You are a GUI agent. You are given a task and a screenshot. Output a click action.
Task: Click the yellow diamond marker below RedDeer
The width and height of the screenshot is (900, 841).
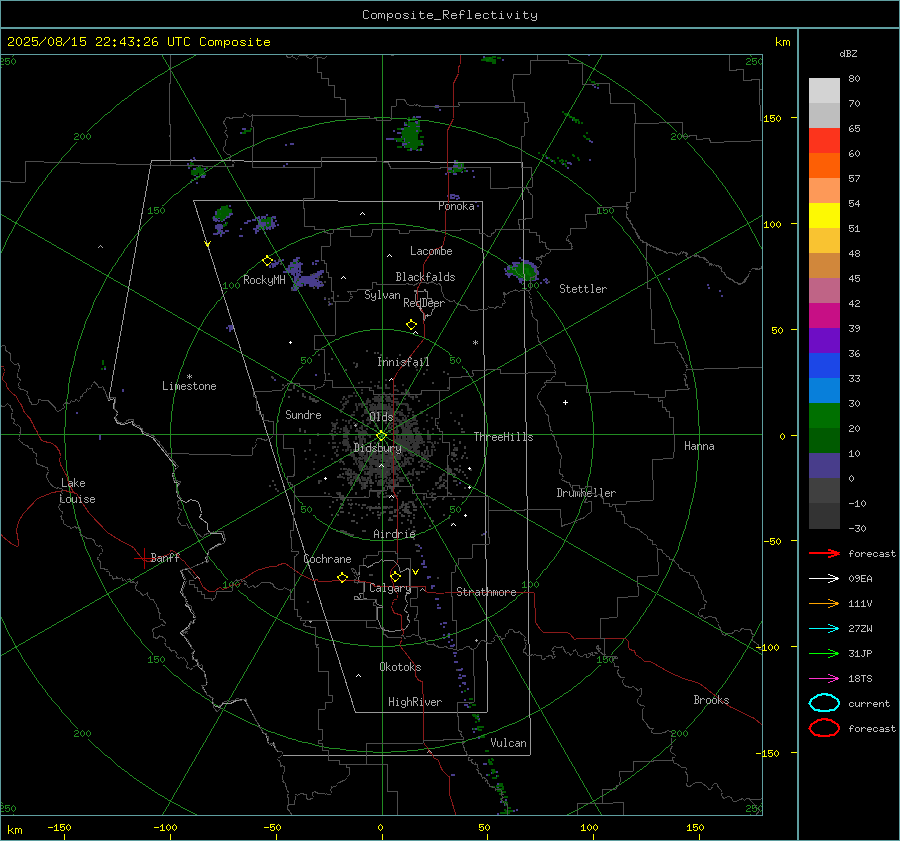[x=411, y=324]
